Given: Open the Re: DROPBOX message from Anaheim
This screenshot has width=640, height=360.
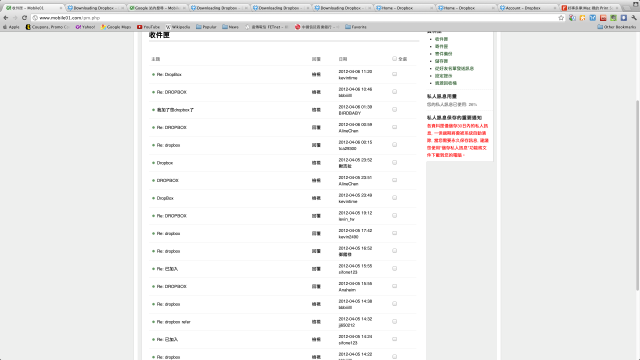Looking at the screenshot, I should pos(171,287).
